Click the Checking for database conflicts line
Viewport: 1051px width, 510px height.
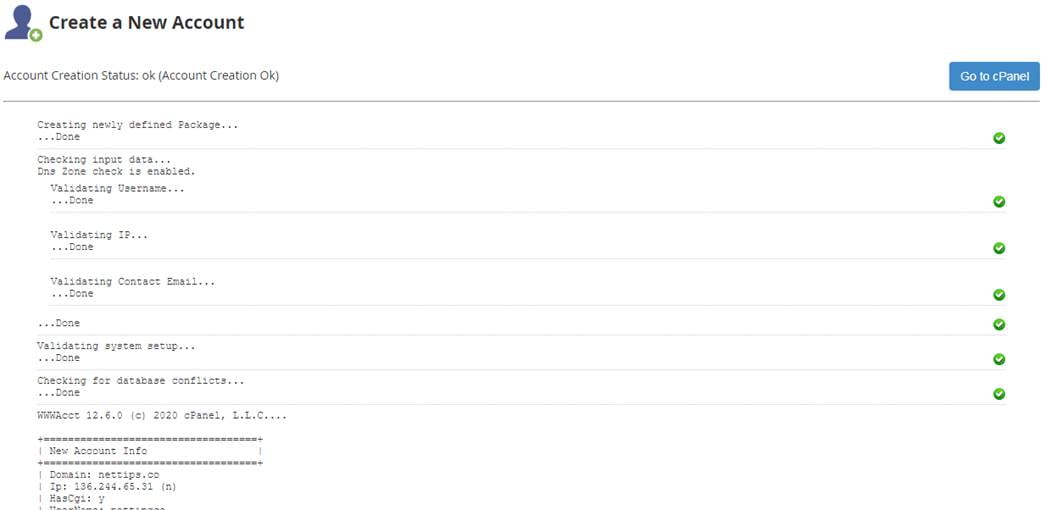(x=140, y=381)
